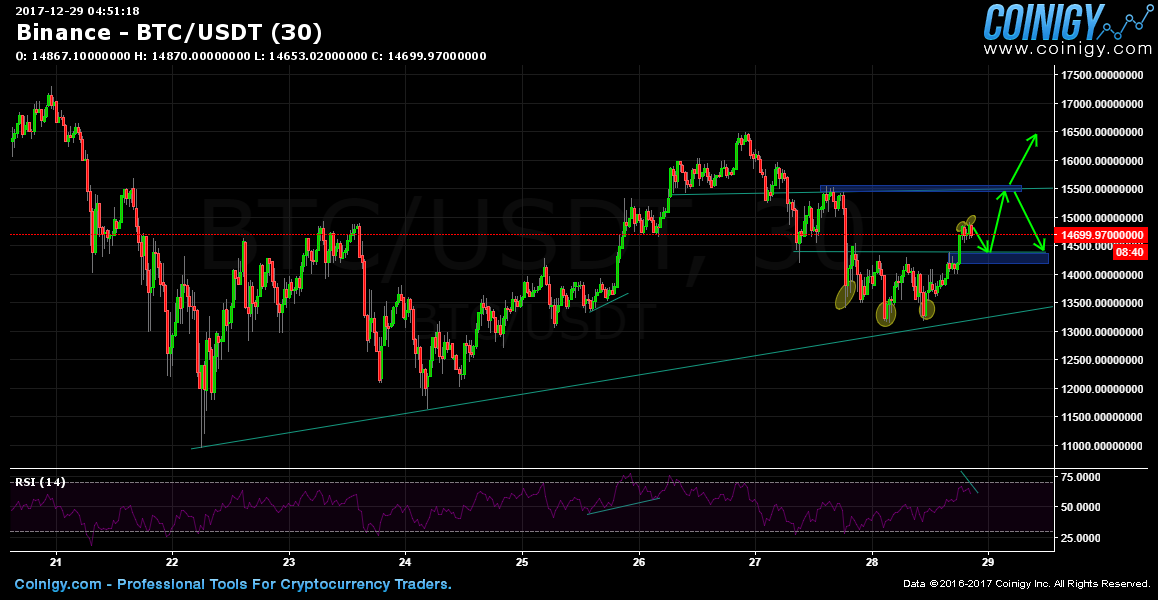The image size is (1158, 600).
Task: Click the 11500.00000000 price axis label
Action: (x=1102, y=417)
